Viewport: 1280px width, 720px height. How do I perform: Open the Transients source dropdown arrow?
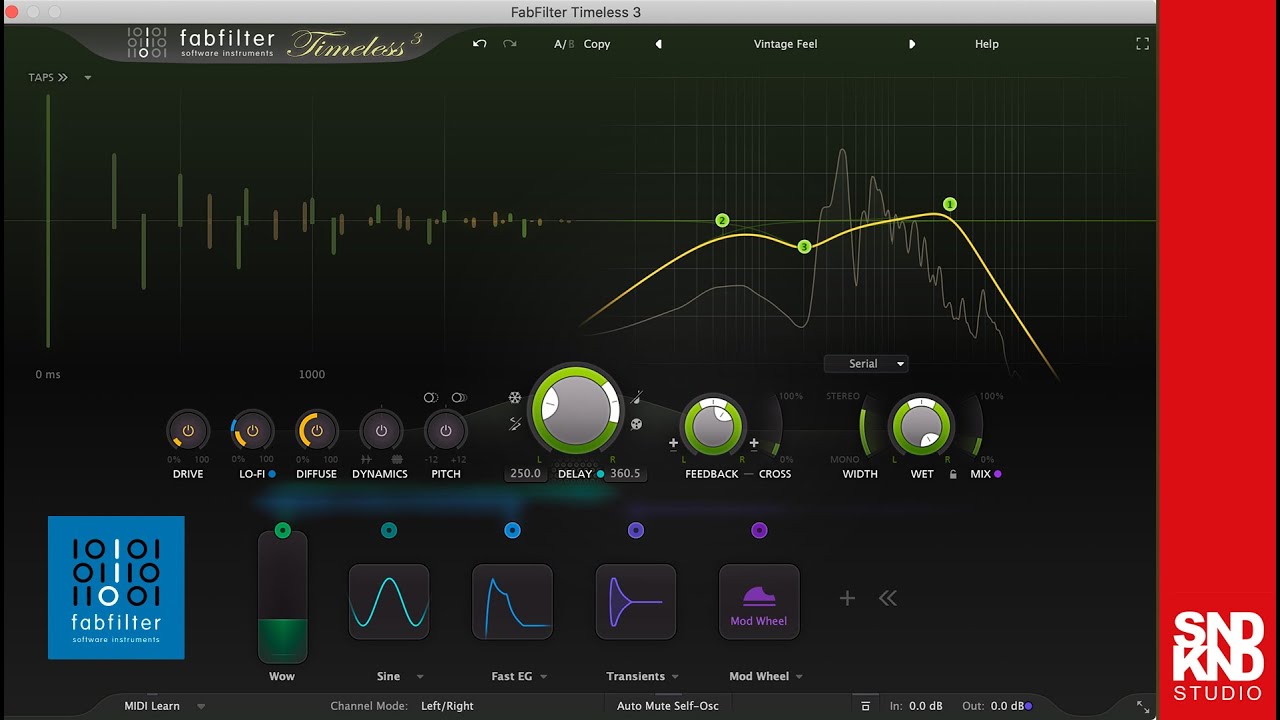coord(675,677)
